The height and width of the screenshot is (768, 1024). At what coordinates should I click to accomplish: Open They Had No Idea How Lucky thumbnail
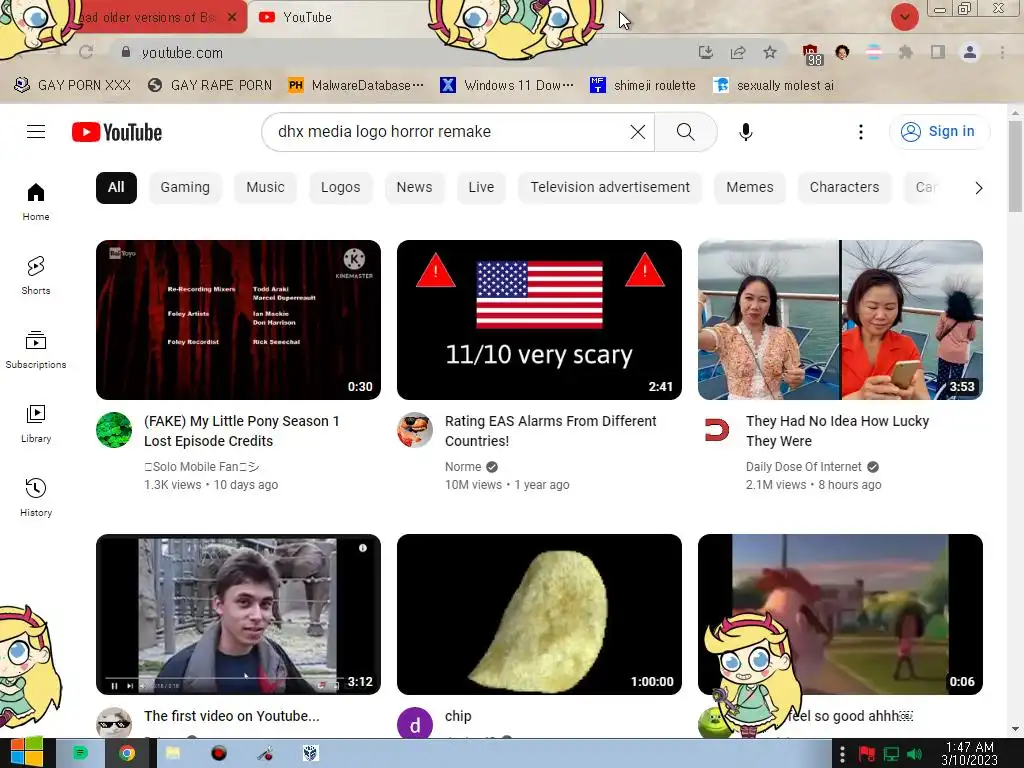840,320
